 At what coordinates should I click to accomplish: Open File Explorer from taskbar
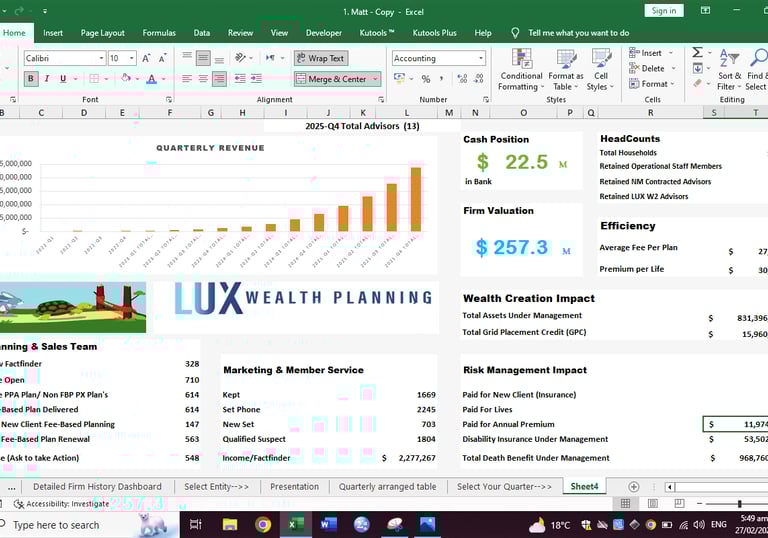(230, 525)
